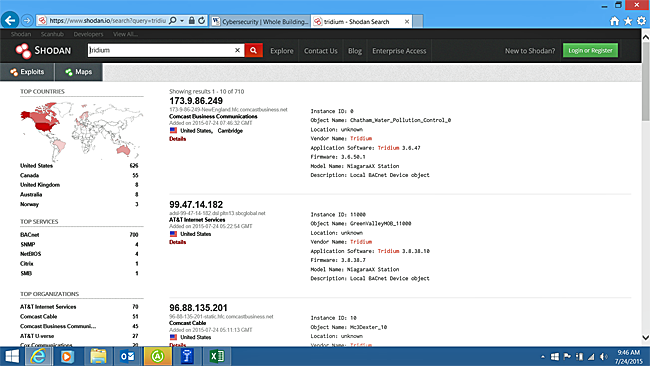
Task: Click the Shodan logo
Action: coord(43,51)
